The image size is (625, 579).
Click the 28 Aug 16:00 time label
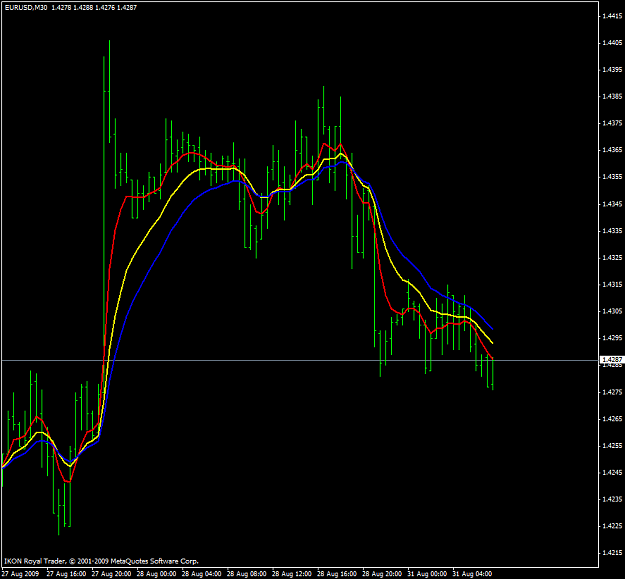[x=337, y=574]
